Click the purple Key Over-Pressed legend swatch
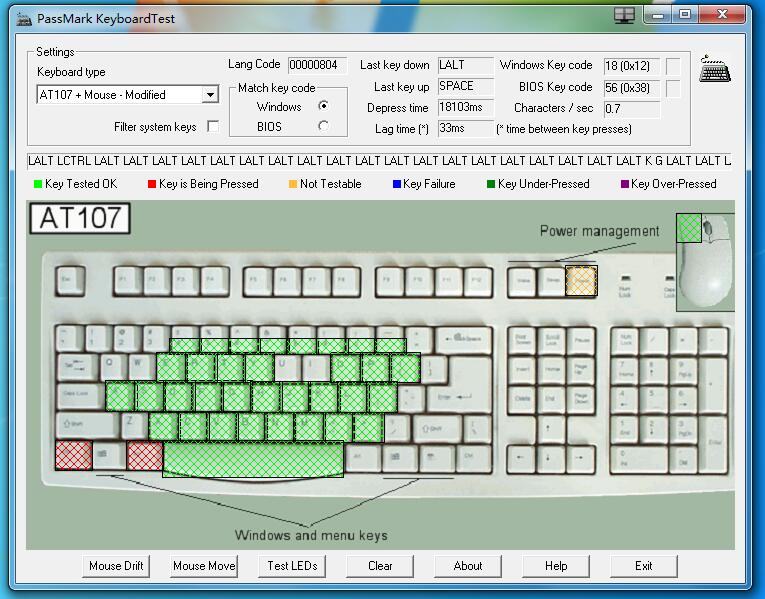Viewport: 765px width, 599px height. [x=624, y=184]
